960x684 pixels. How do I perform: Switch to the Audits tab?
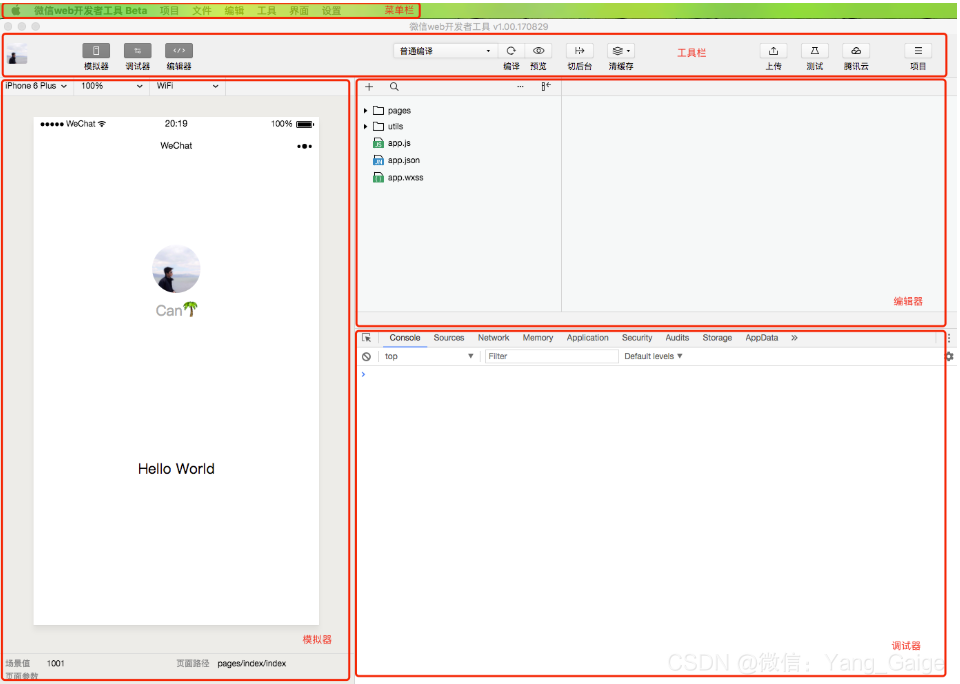click(x=677, y=338)
